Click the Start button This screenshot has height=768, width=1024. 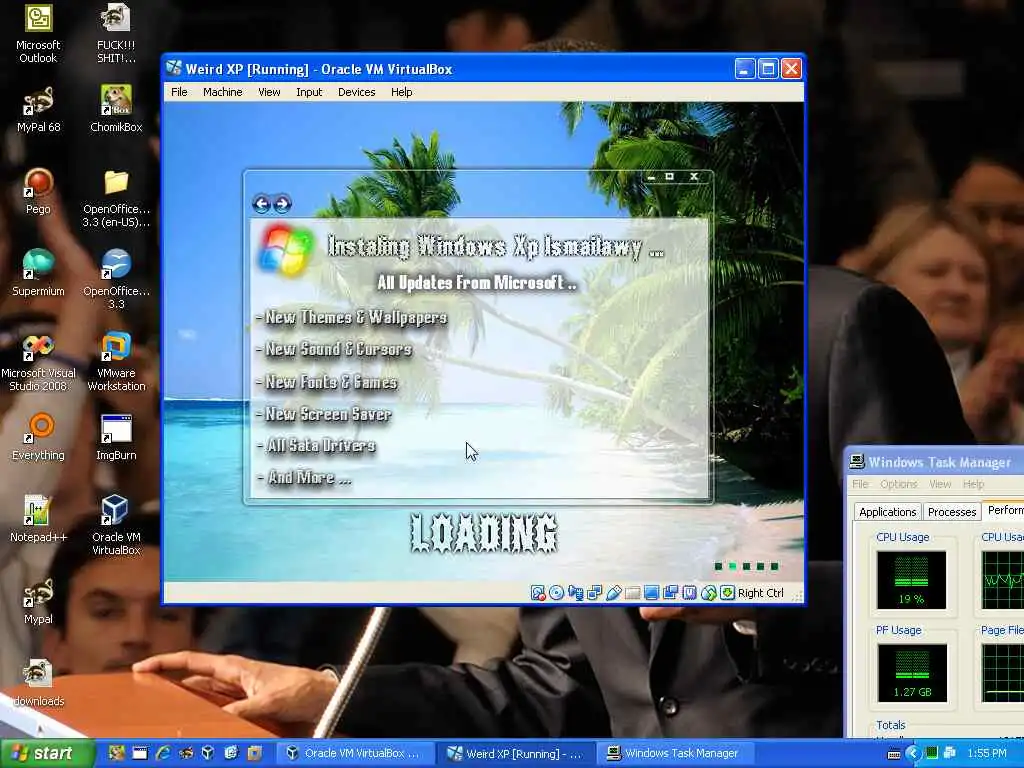click(46, 754)
